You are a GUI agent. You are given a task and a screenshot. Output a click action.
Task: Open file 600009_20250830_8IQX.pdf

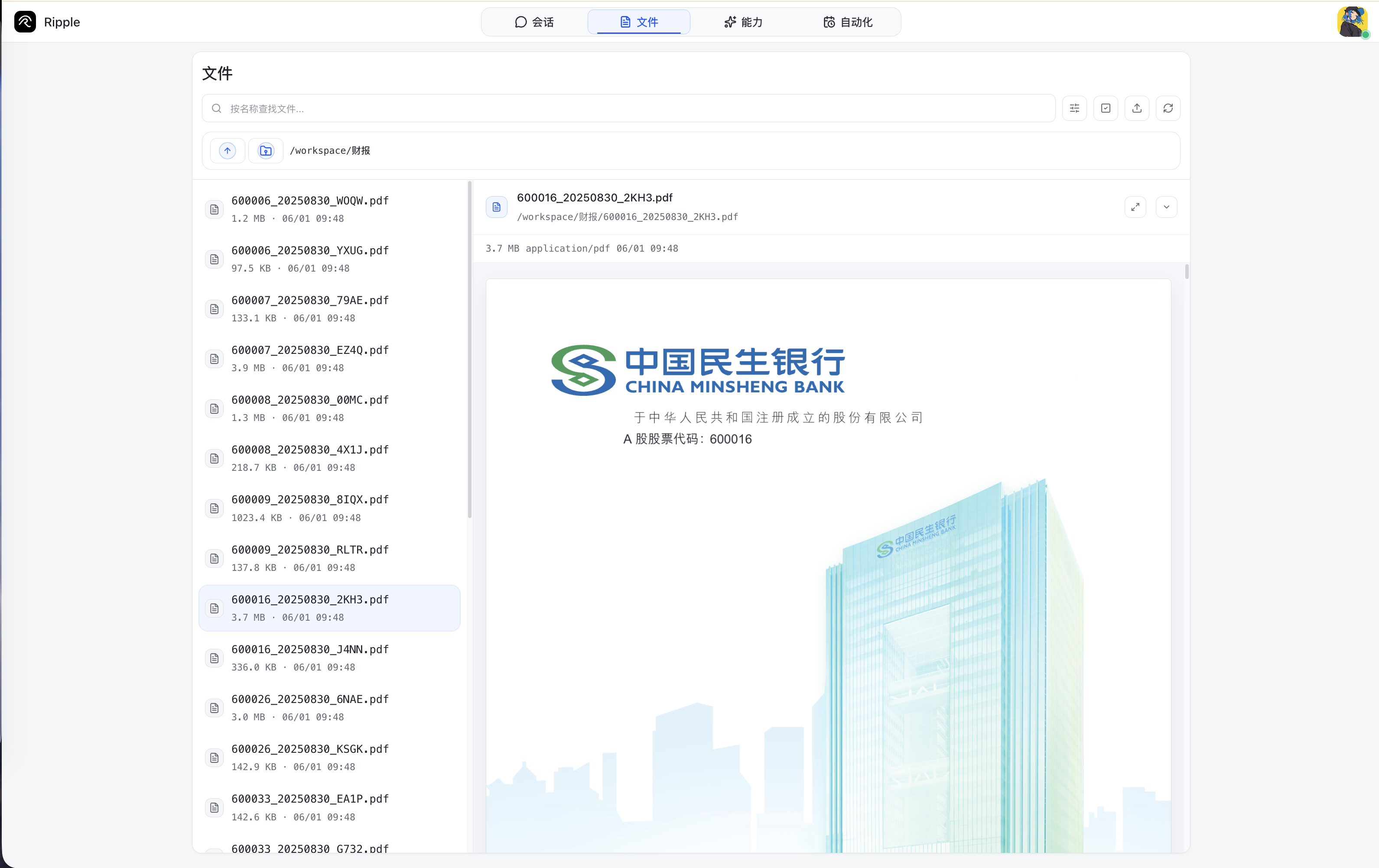point(329,508)
